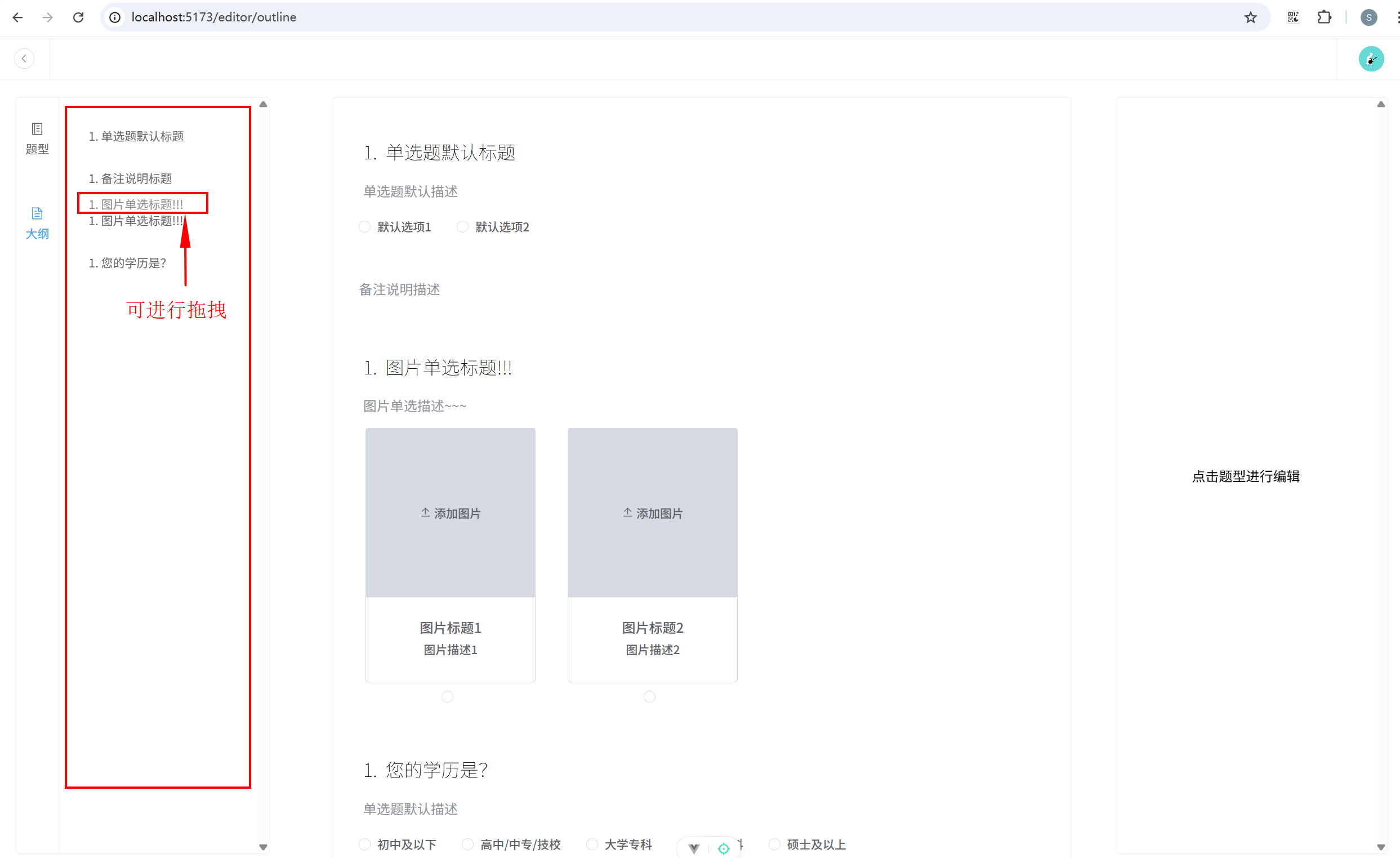1400x858 pixels.
Task: Select outline item 您的学历是?
Action: (127, 263)
